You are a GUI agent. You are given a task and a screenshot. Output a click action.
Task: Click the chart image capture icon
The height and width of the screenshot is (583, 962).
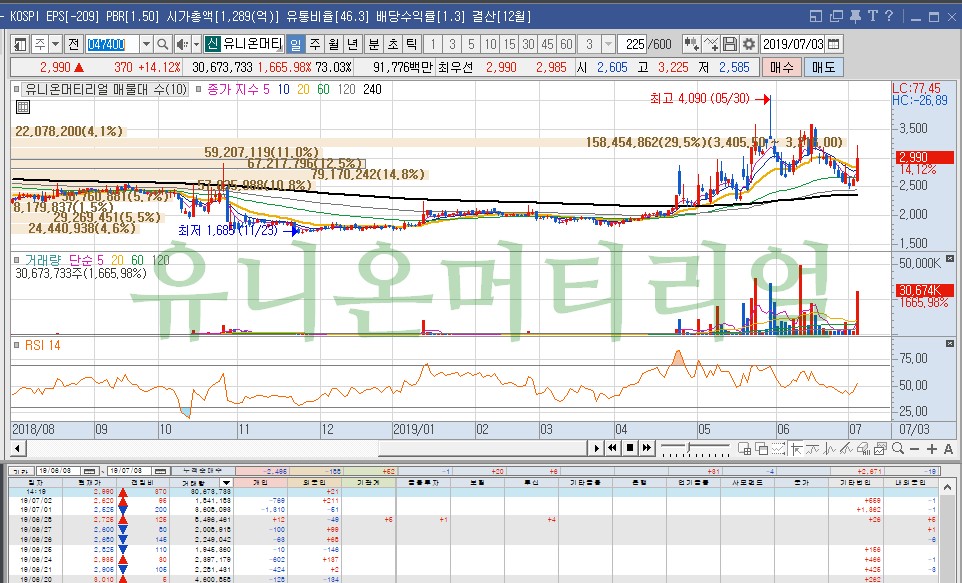point(881,449)
